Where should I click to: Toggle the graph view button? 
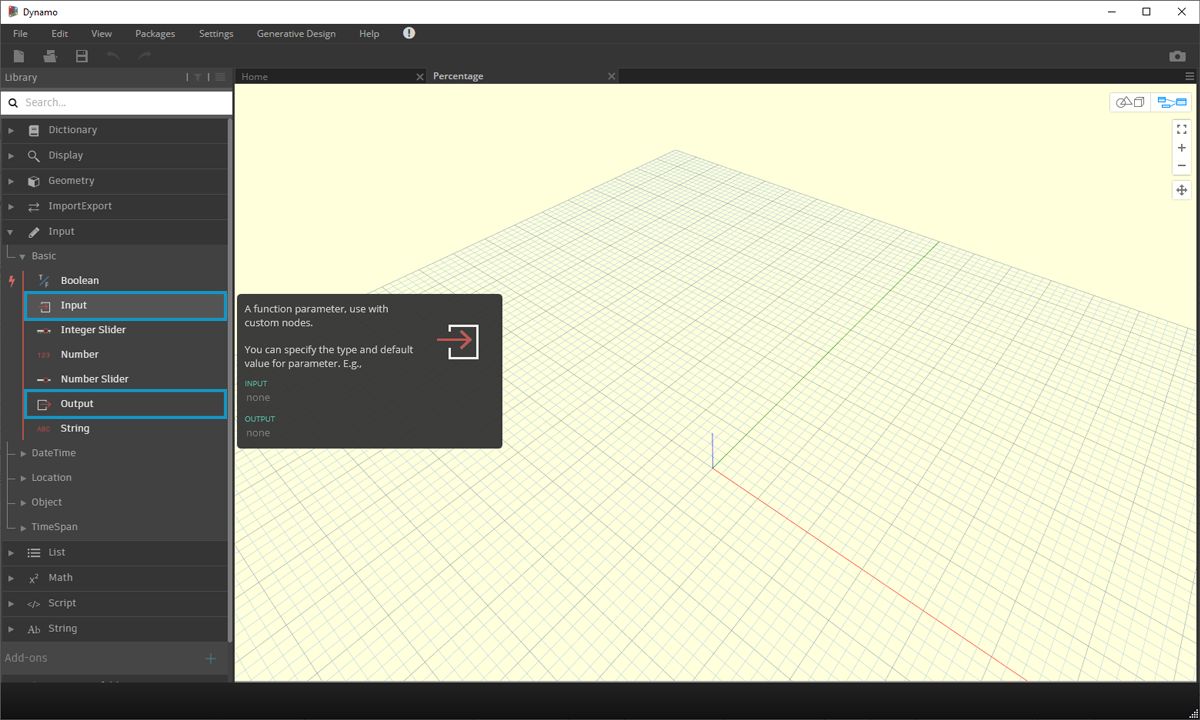pos(1170,101)
